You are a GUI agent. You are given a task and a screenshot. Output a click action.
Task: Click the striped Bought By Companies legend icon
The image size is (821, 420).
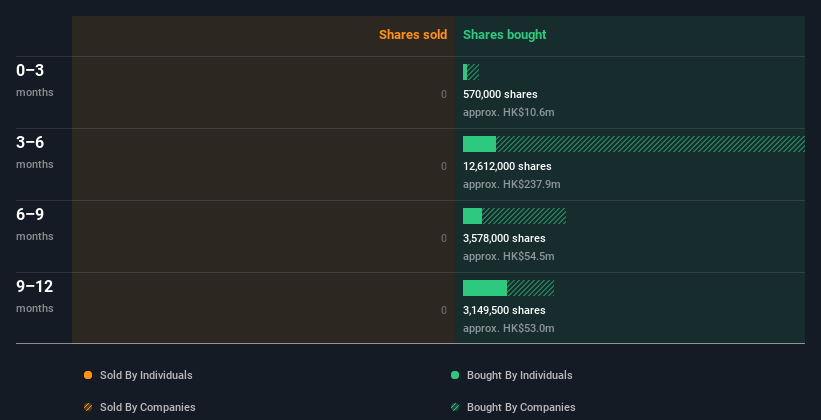[x=455, y=407]
